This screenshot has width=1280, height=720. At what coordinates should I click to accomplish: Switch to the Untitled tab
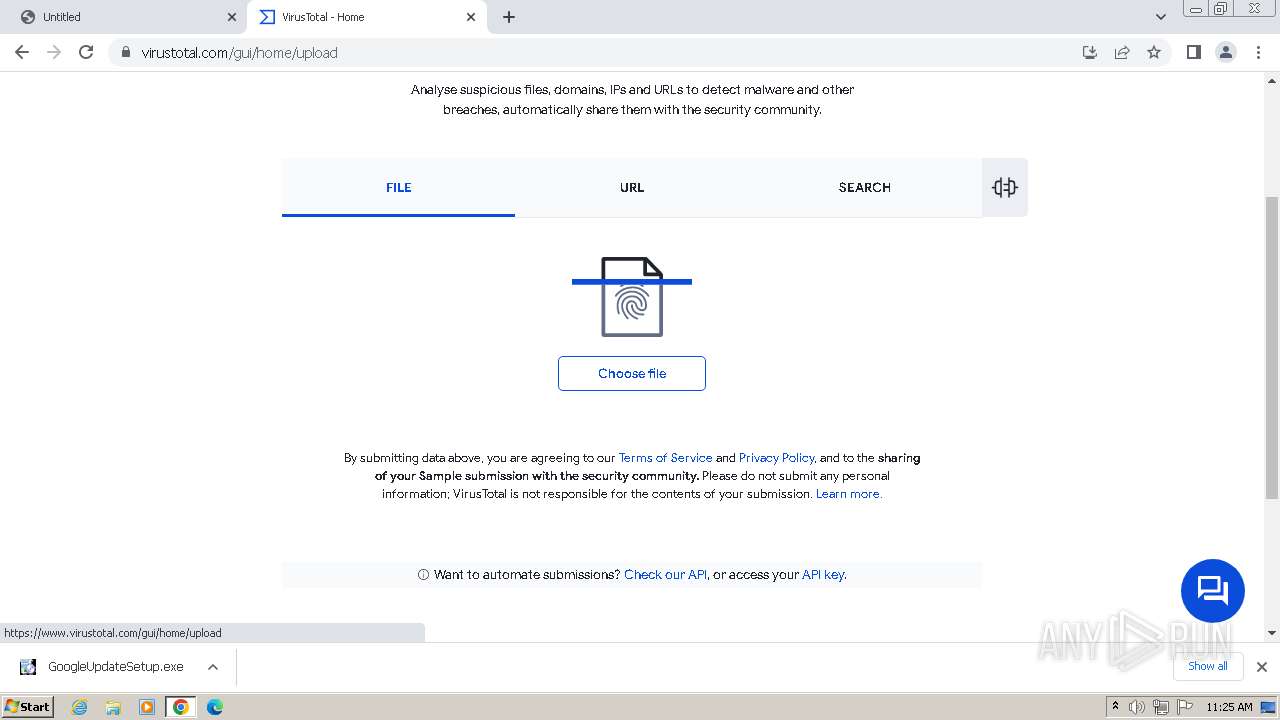(125, 17)
